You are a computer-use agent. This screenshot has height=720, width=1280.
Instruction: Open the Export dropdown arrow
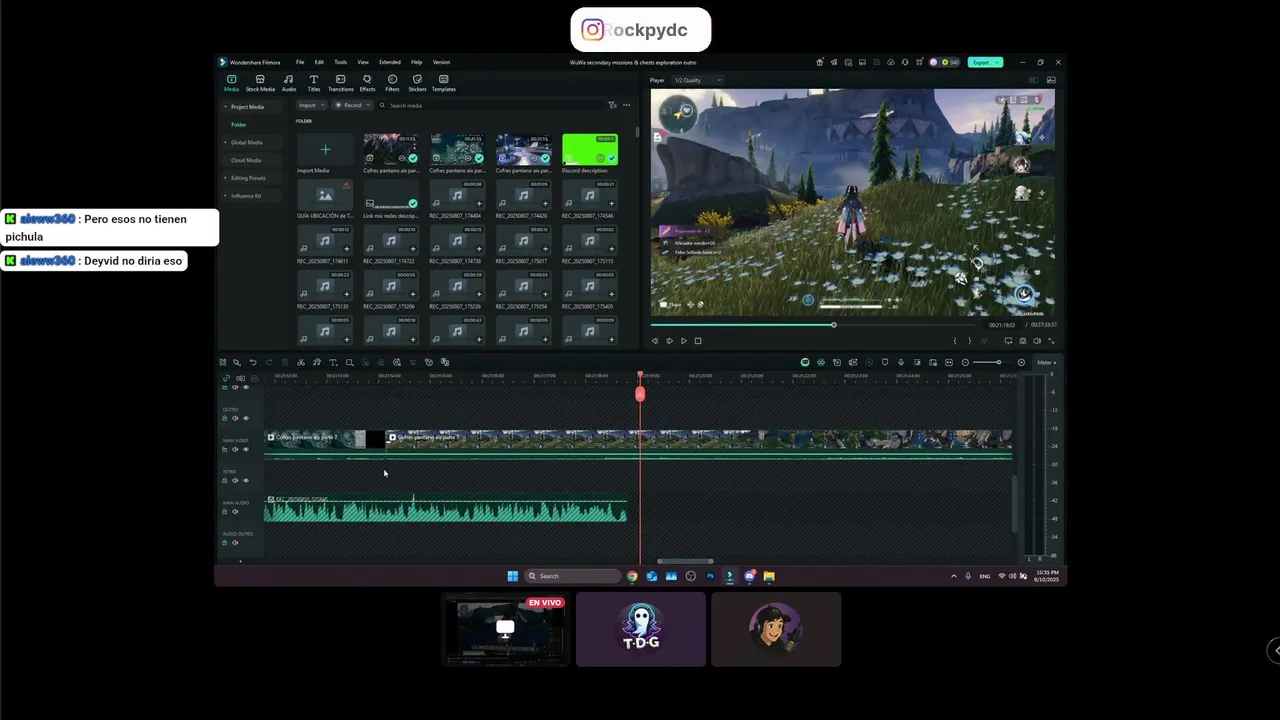(997, 62)
